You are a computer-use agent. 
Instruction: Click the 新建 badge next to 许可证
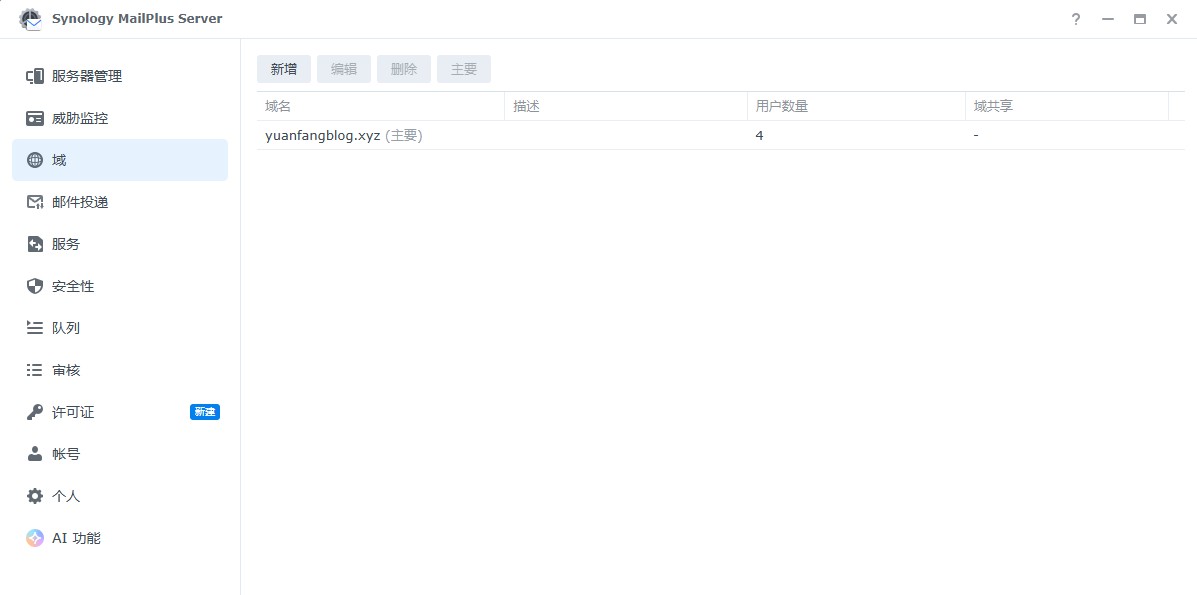coord(205,412)
